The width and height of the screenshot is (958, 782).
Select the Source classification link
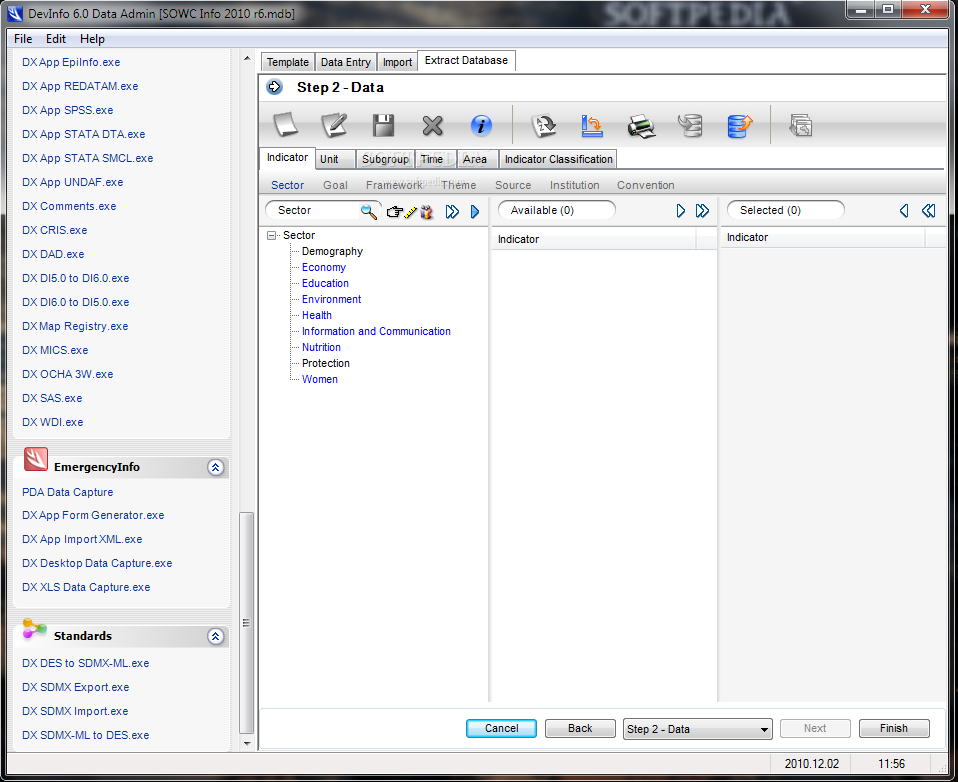(x=513, y=185)
